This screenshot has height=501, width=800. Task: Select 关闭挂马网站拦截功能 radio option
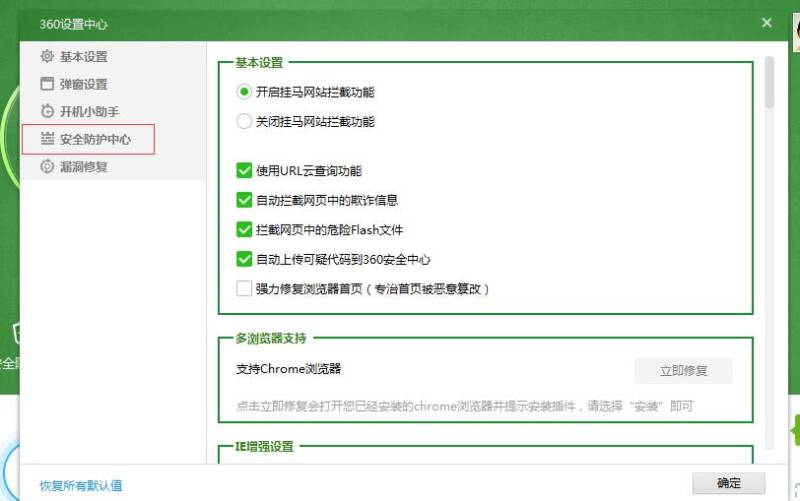[x=244, y=121]
